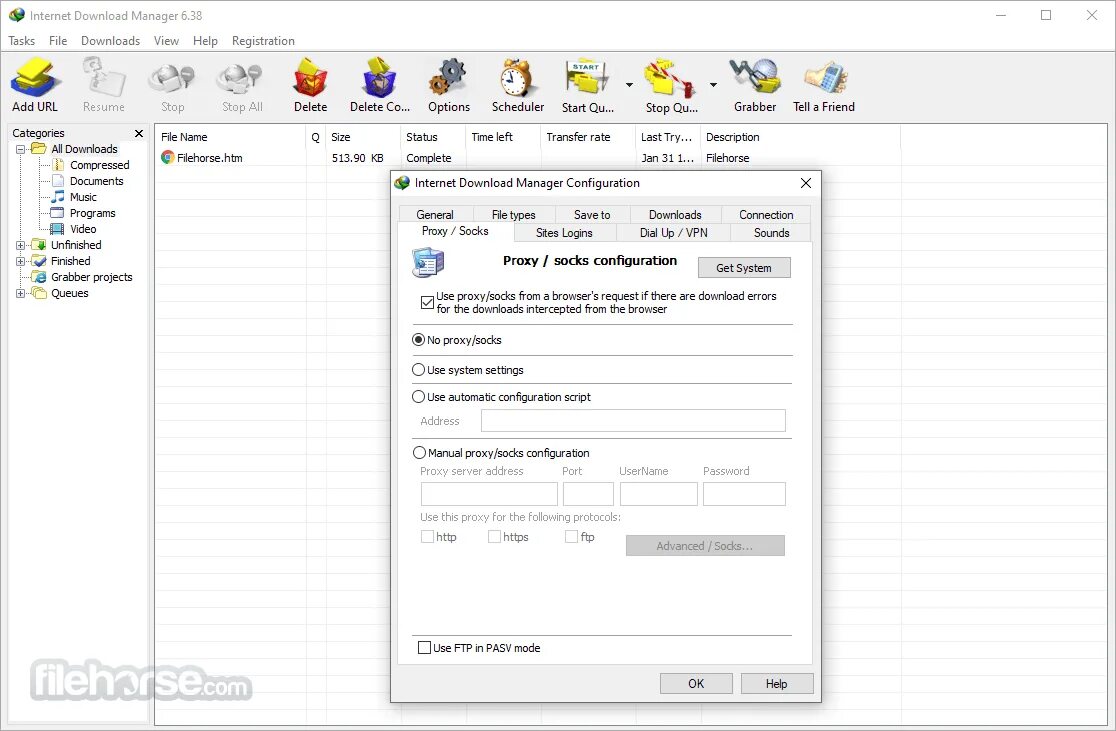The height and width of the screenshot is (731, 1116).
Task: Click the Unfinished category icon
Action: click(x=39, y=245)
